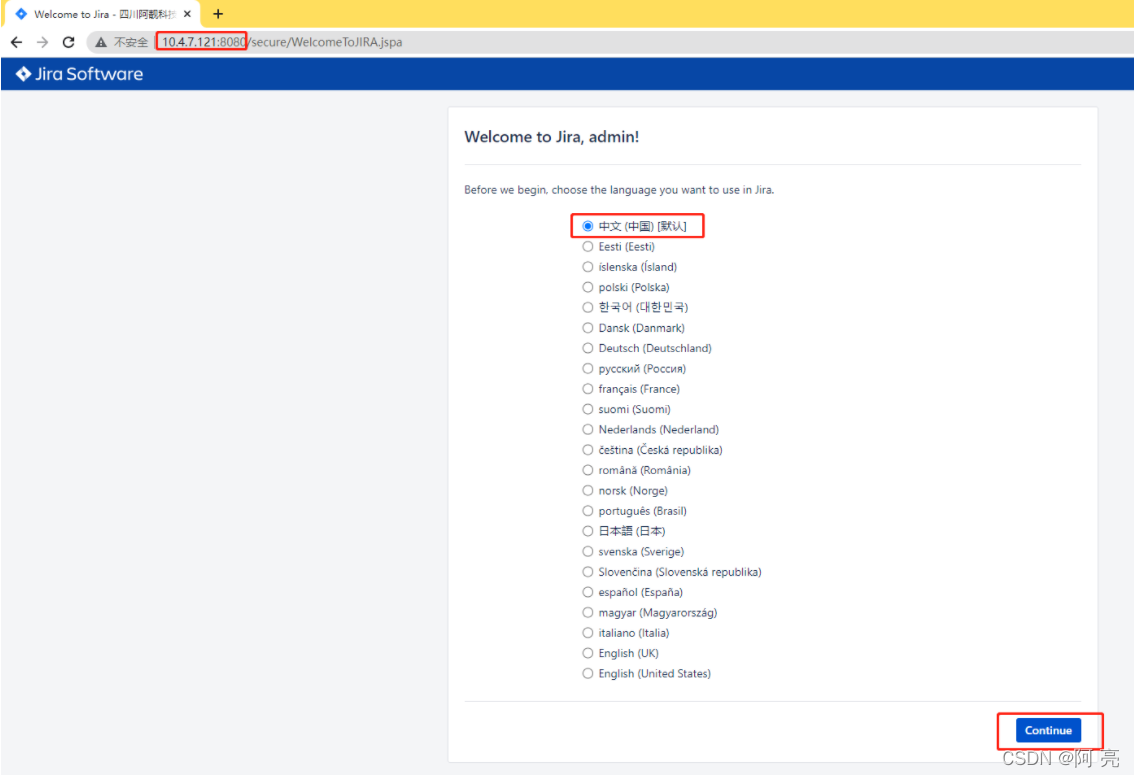Click the 'Before we begin' instruction text

619,190
